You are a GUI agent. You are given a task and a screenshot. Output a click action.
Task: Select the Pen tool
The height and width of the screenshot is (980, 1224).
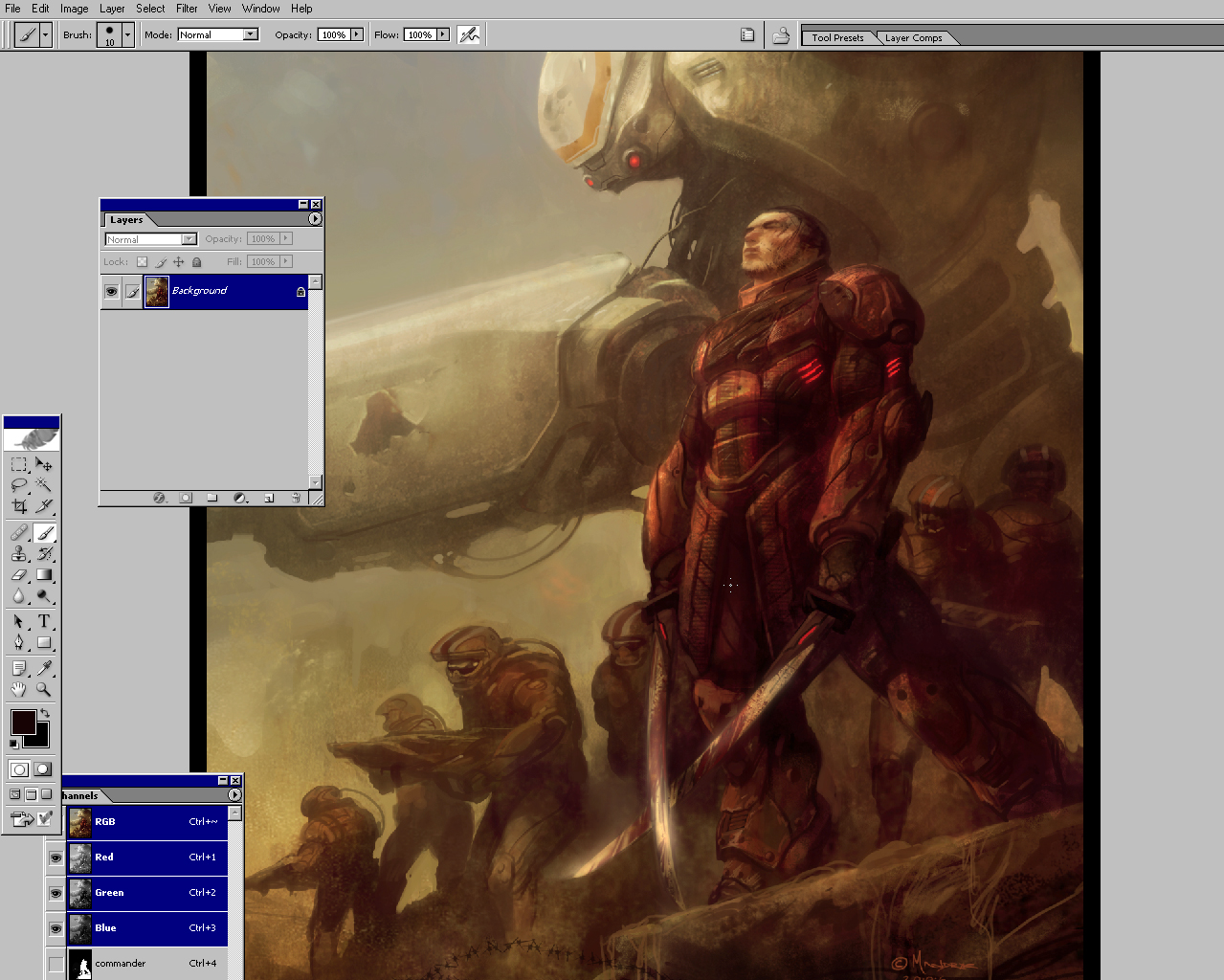tap(19, 643)
